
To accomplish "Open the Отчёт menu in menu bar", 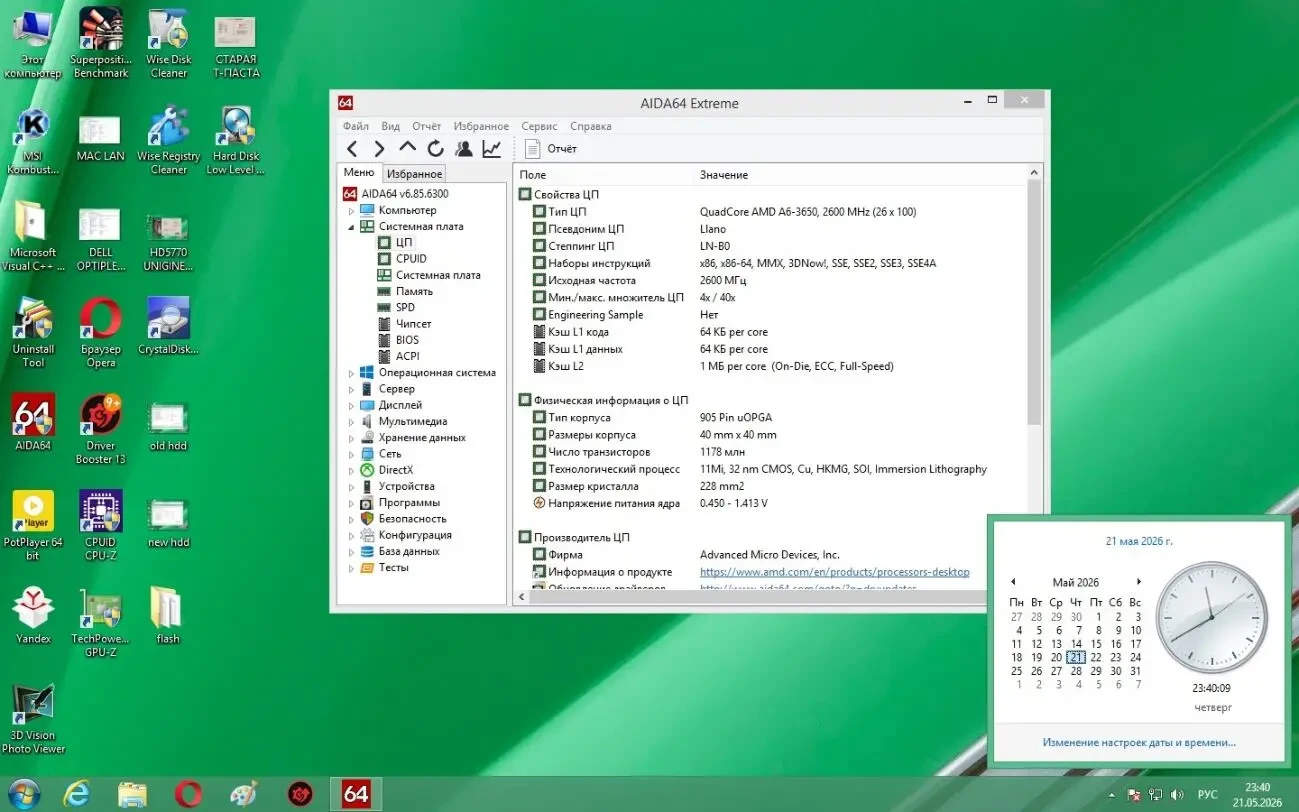I will pos(427,126).
